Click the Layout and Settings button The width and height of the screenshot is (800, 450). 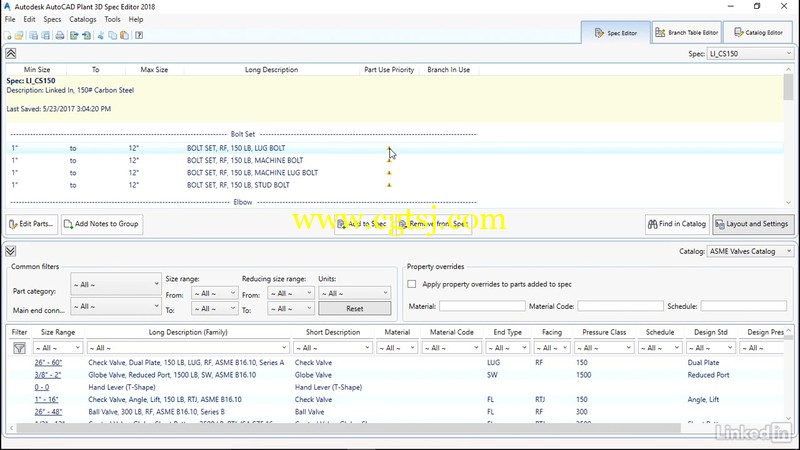coord(753,224)
